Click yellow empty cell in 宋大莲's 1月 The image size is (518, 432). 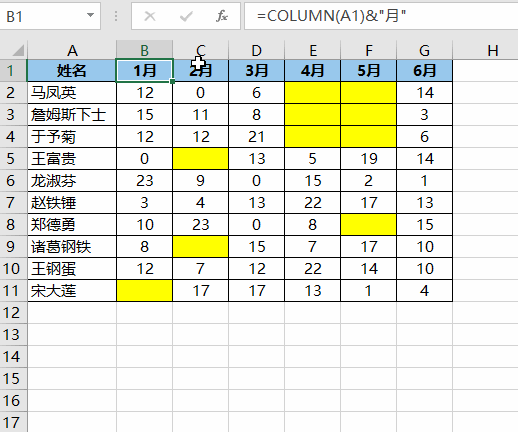[x=144, y=291]
